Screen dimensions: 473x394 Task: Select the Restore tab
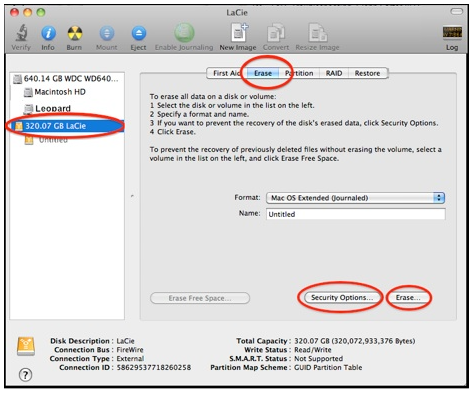(367, 73)
